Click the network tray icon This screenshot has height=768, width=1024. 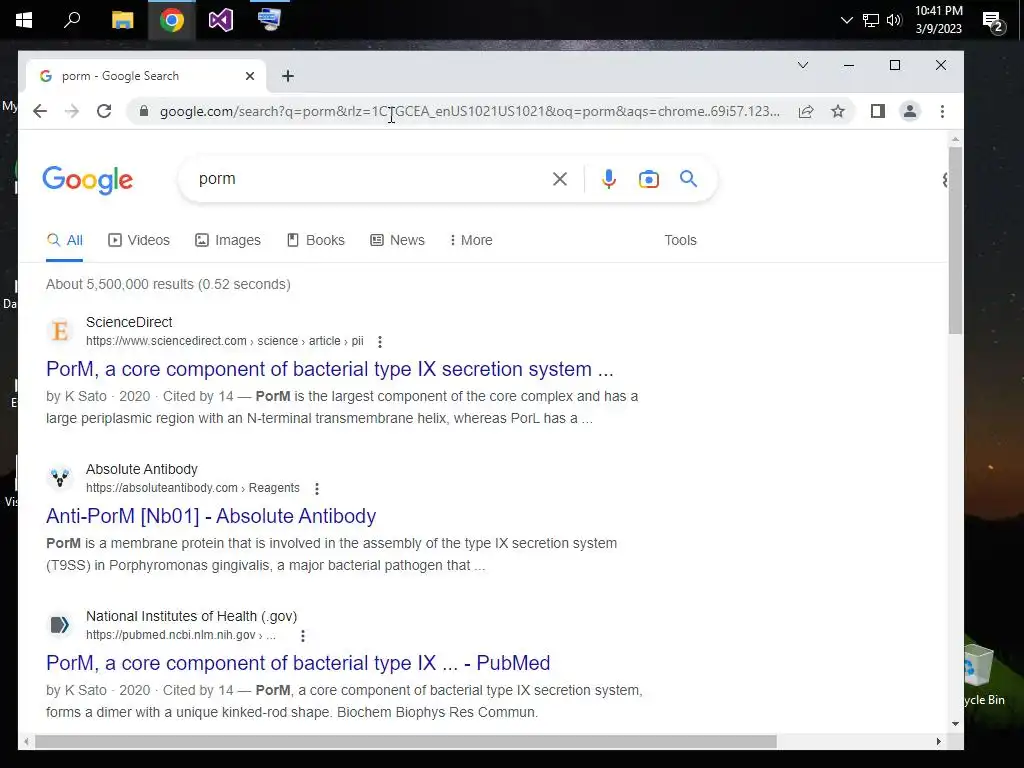point(871,20)
